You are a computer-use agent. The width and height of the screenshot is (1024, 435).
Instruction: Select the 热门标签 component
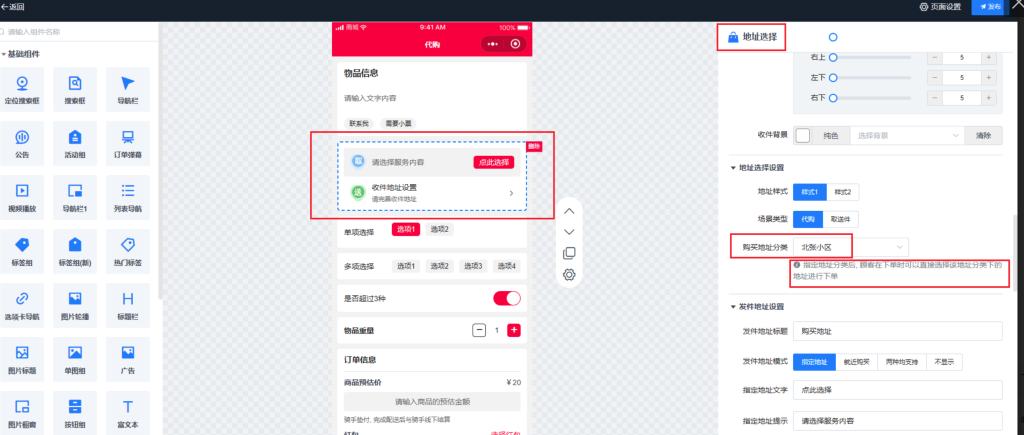click(127, 249)
